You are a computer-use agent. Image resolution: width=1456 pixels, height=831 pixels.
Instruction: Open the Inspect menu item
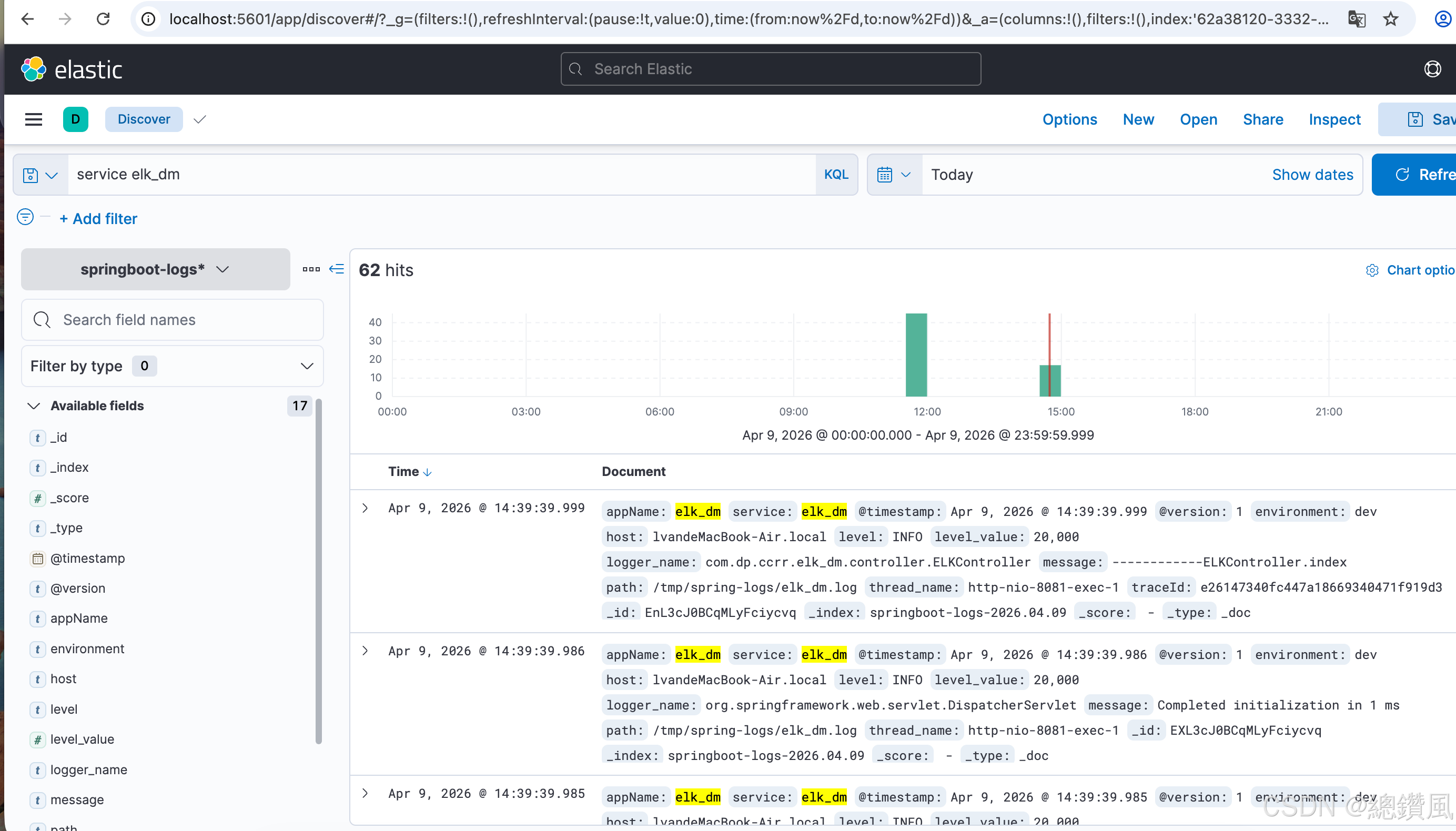pos(1334,119)
